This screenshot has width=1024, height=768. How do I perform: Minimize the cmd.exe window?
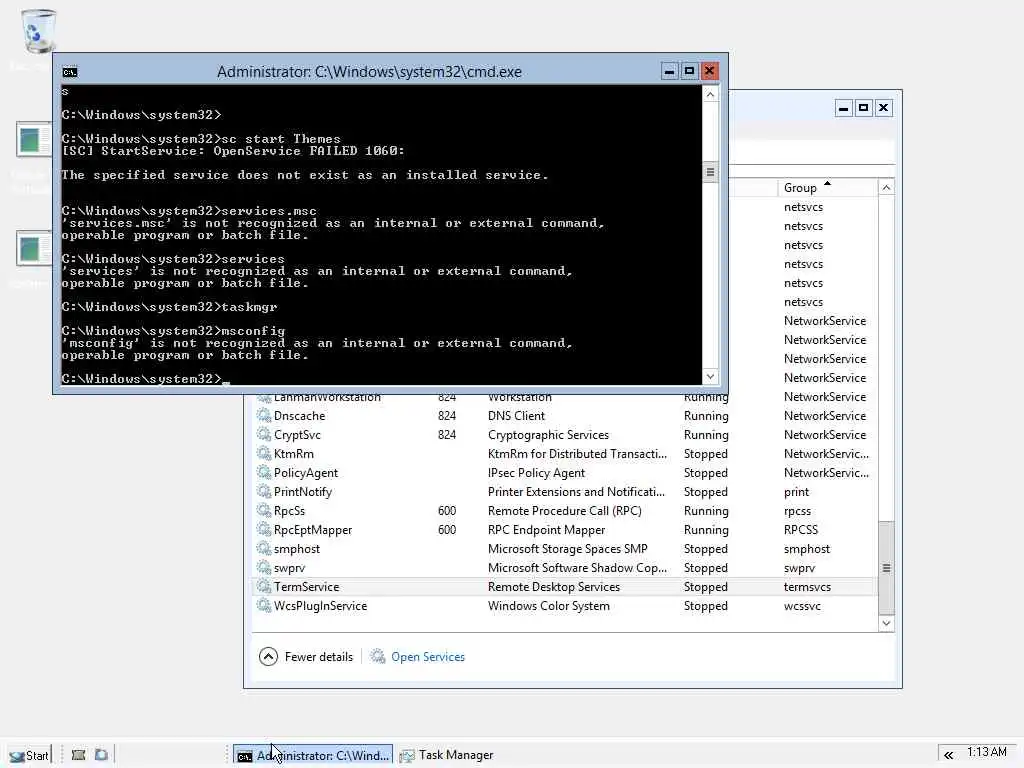click(x=669, y=71)
